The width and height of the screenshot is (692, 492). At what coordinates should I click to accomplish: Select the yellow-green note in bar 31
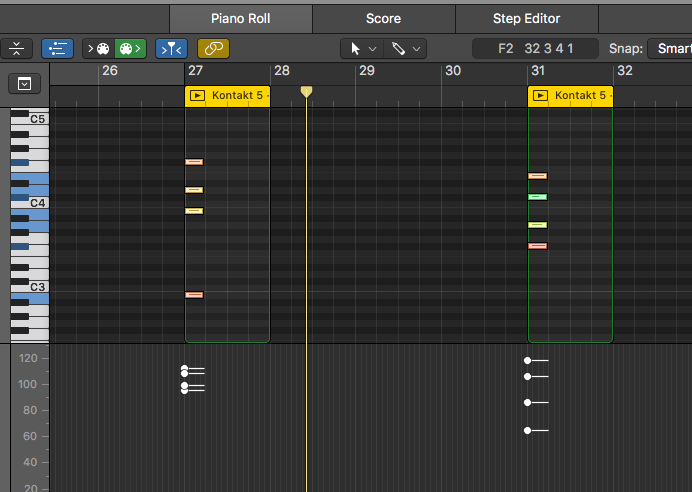(538, 225)
